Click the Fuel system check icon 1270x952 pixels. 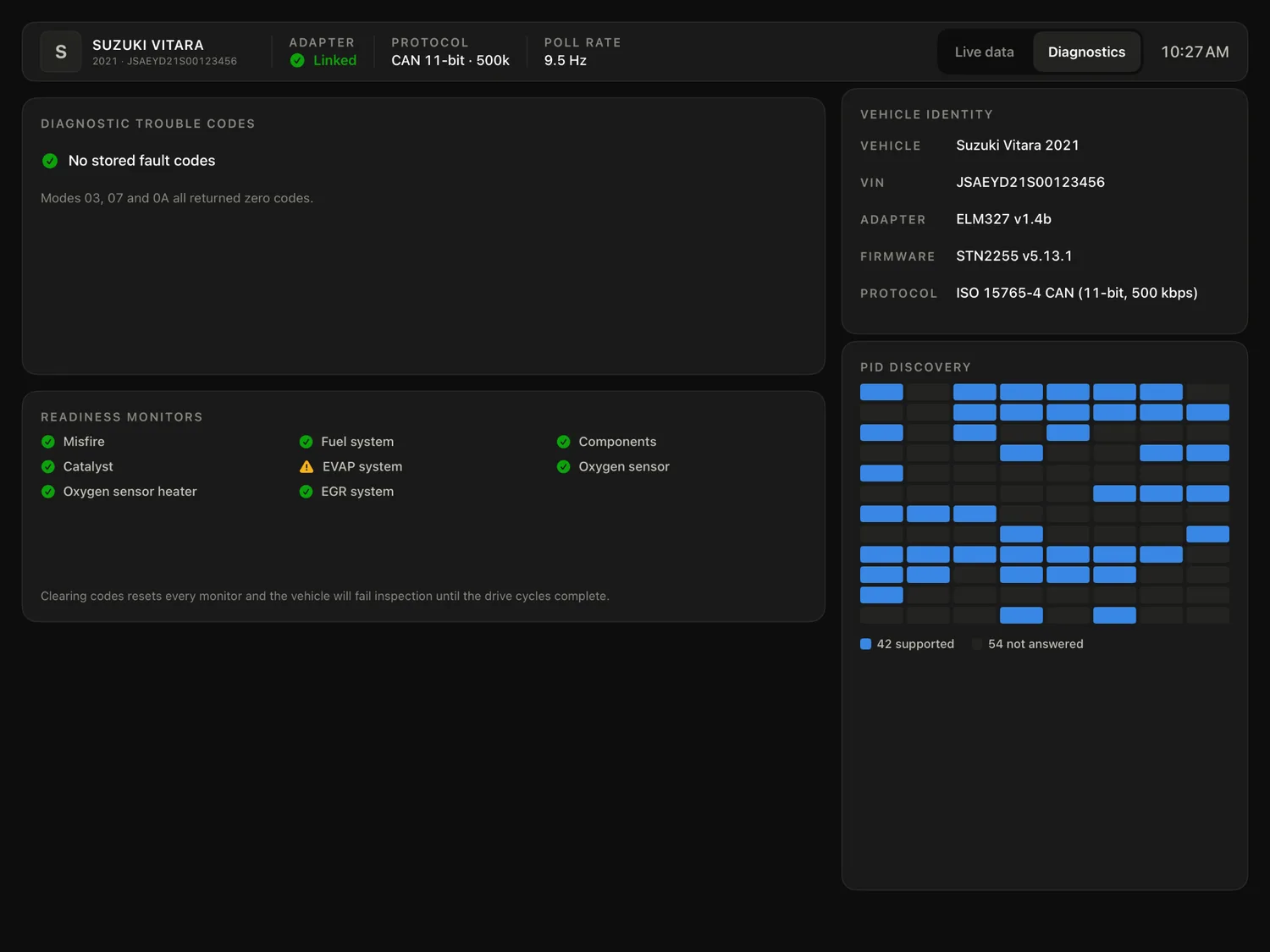(x=306, y=442)
